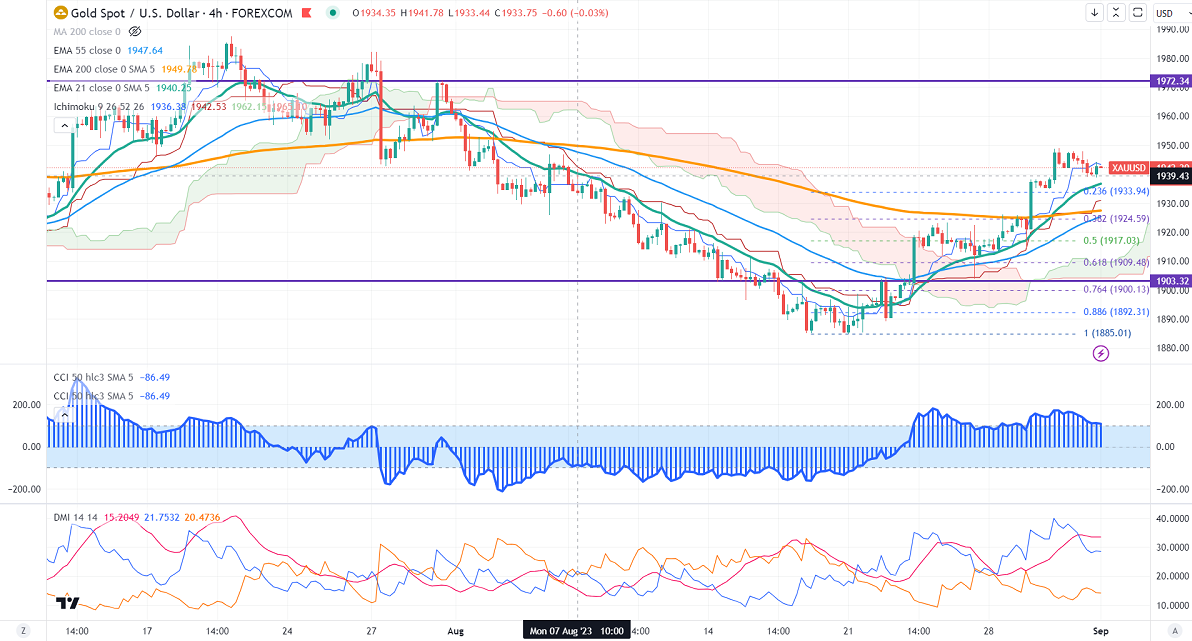This screenshot has width=1192, height=641.
Task: Click the purple lightning bolt event icon
Action: point(1101,353)
